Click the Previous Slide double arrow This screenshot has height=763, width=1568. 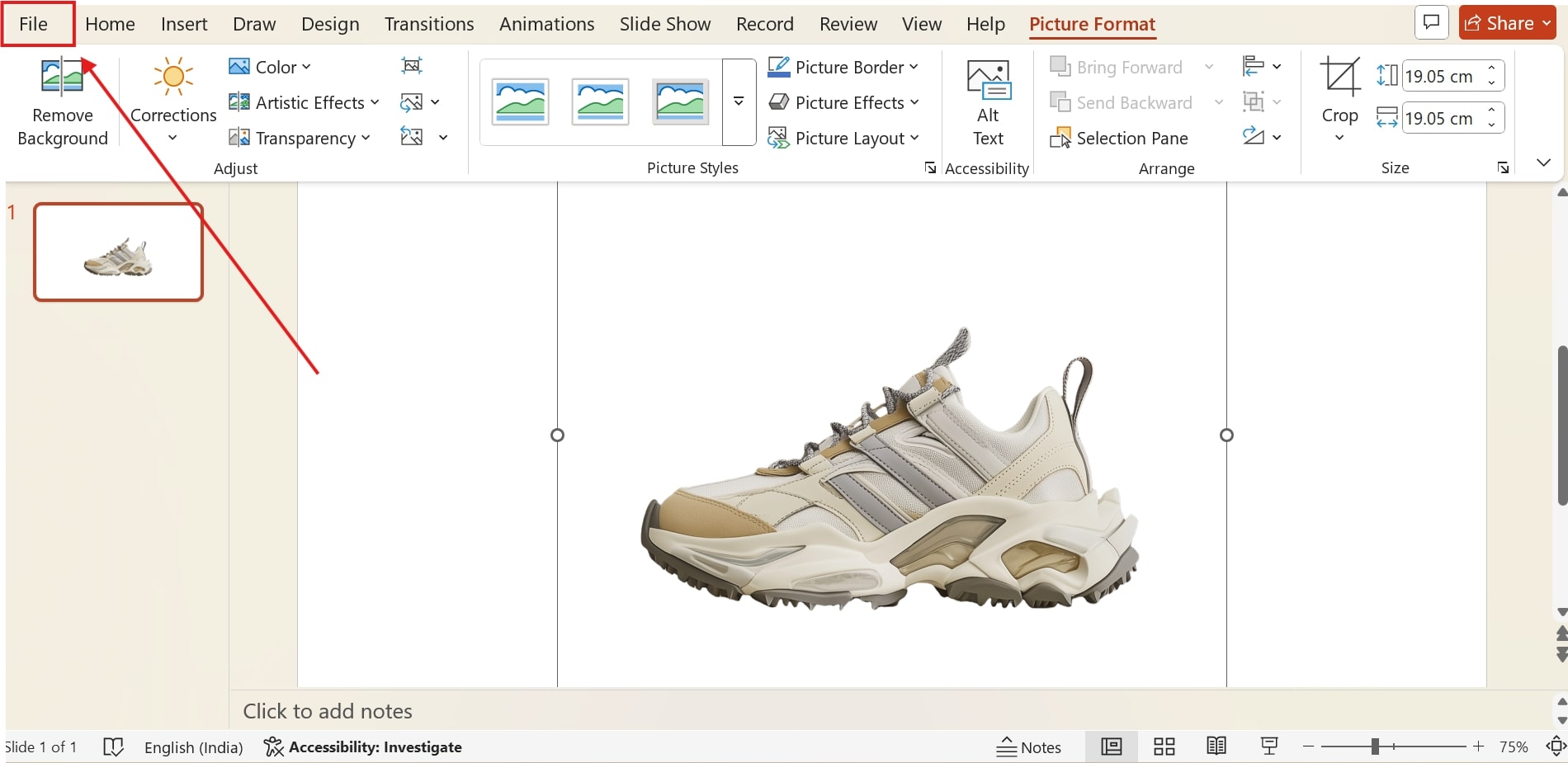coord(1561,633)
